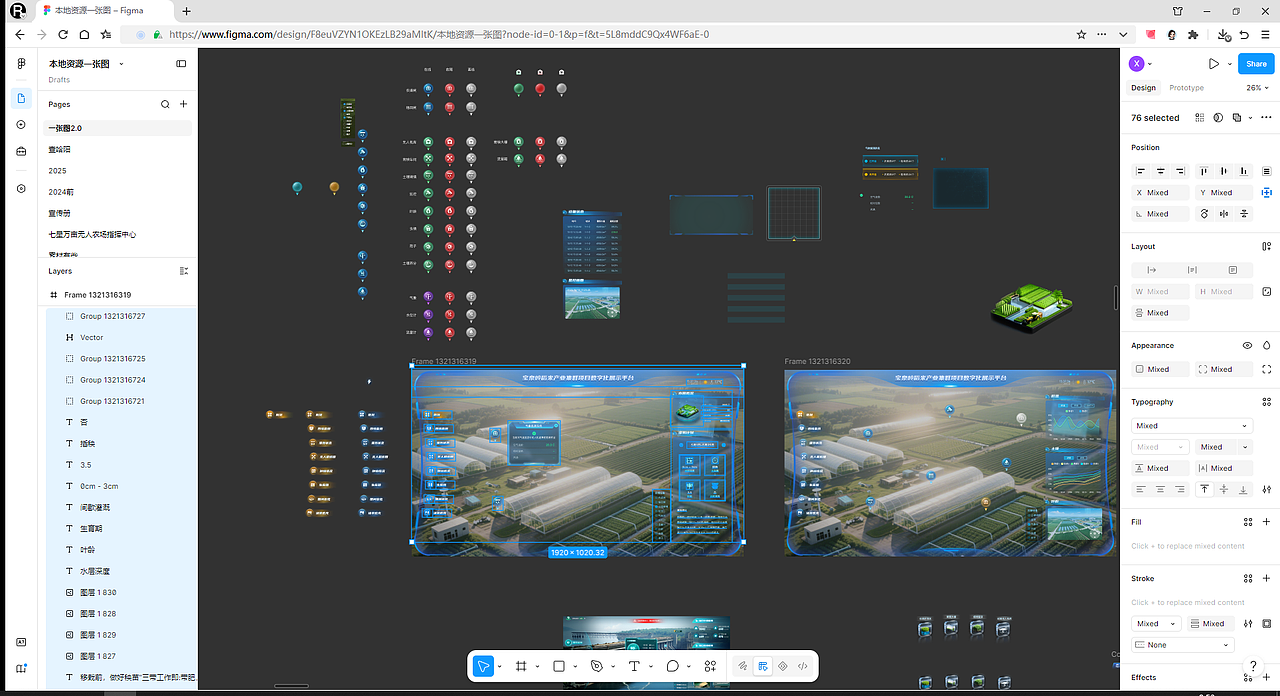Switch to the Prototype tab
The height and width of the screenshot is (696, 1280).
point(1187,88)
